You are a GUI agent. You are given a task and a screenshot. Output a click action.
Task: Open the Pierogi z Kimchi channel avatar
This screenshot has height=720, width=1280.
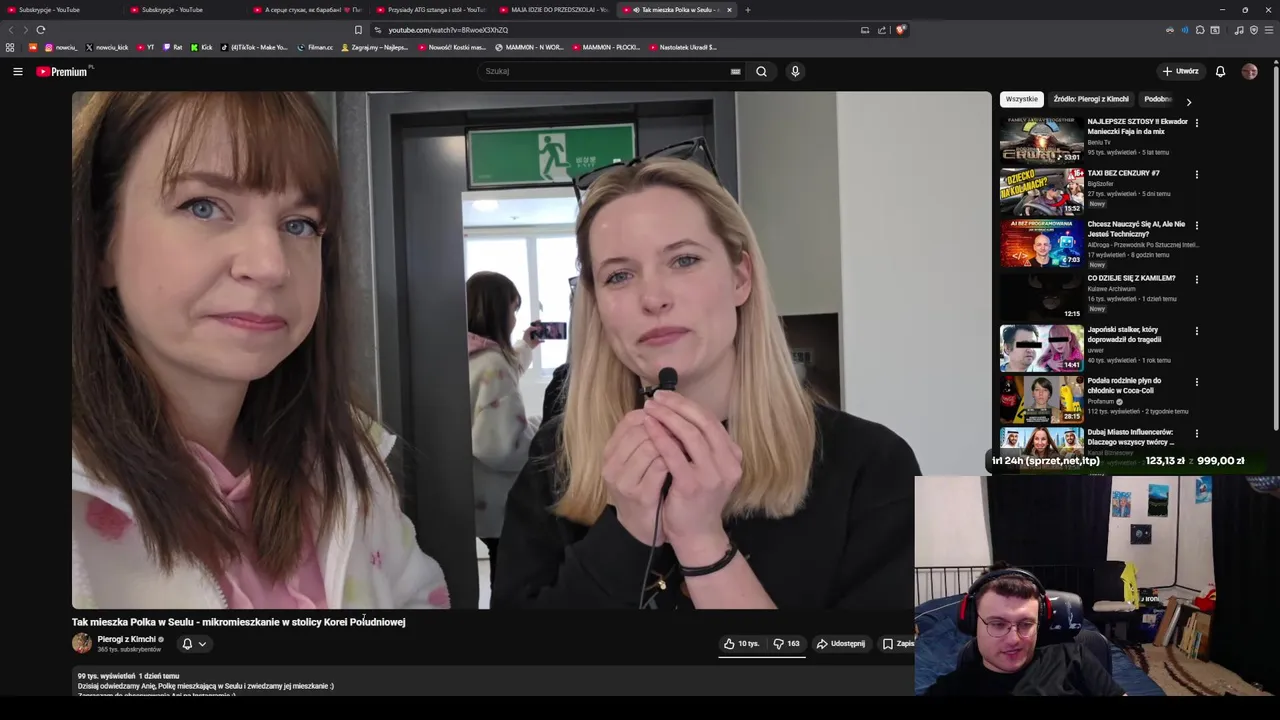pos(82,644)
